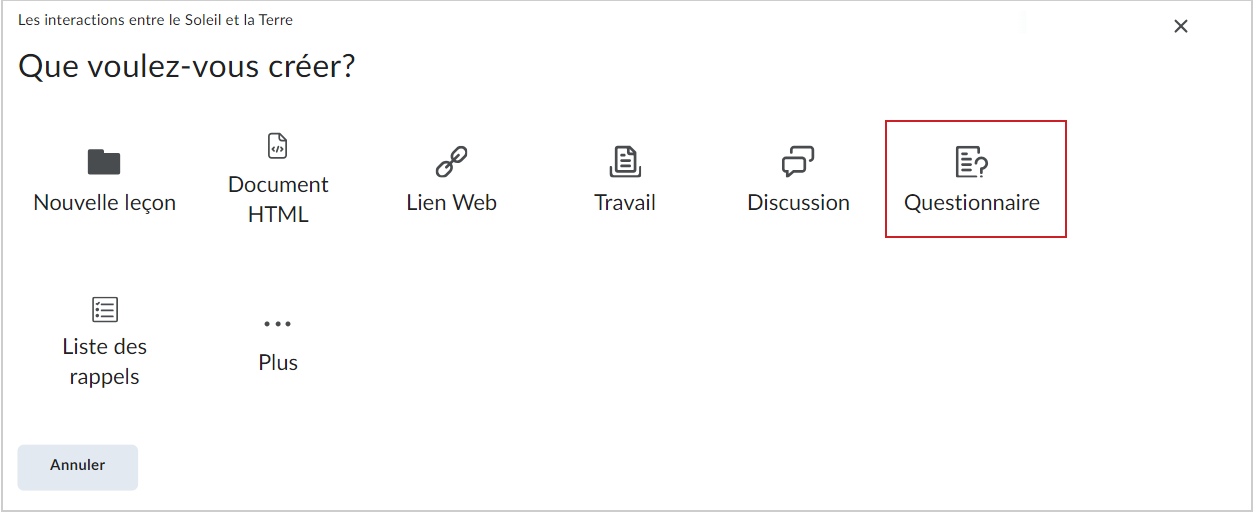Open more options via the ellipsis icon
The image size is (1254, 512).
278,324
